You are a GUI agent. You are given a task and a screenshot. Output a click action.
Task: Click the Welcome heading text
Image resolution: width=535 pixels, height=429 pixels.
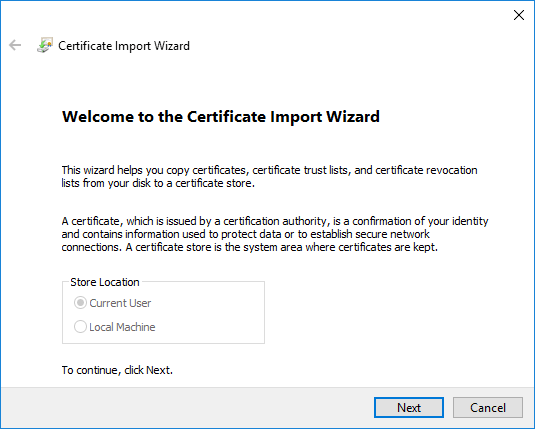[221, 117]
